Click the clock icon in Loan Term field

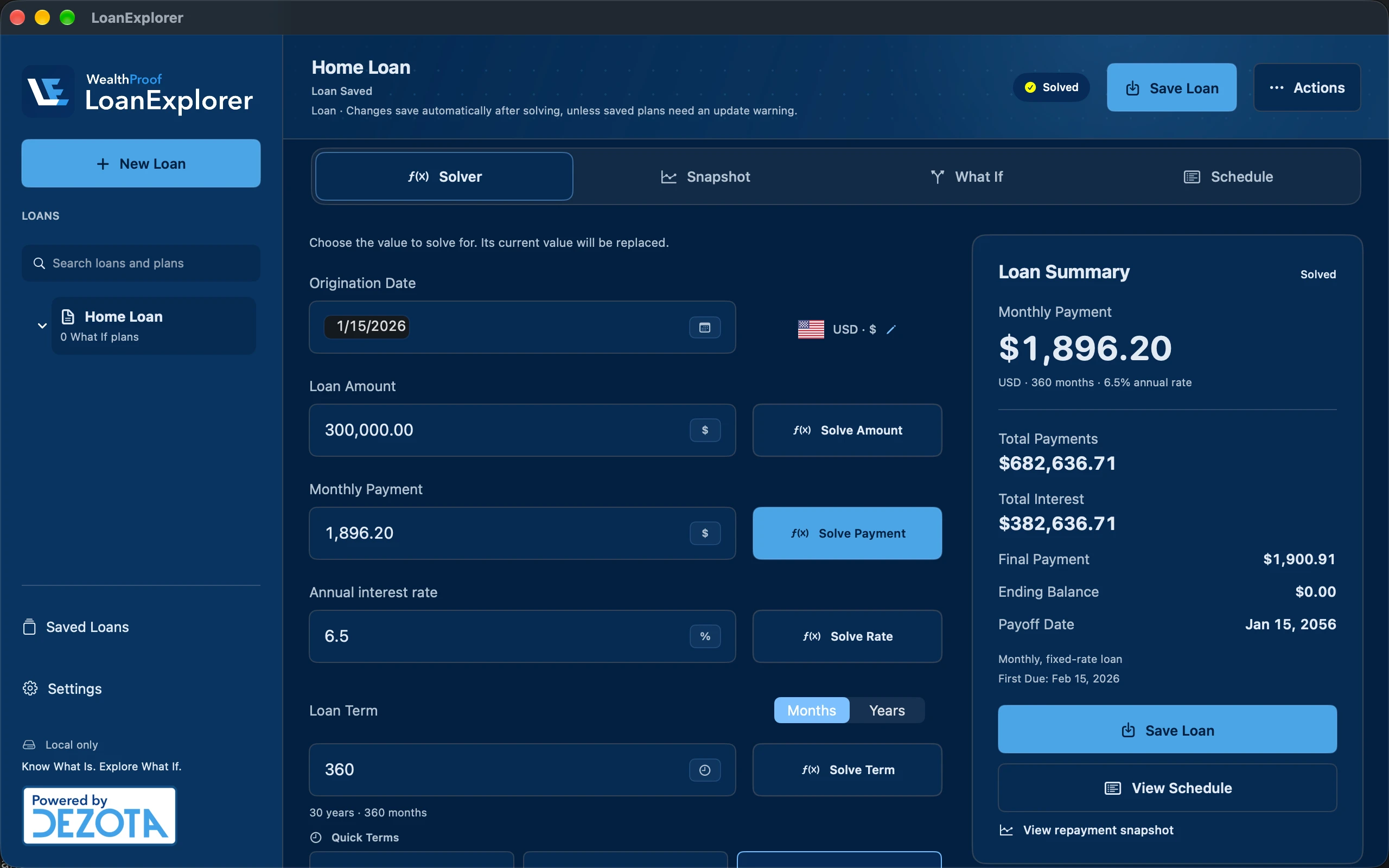tap(705, 770)
